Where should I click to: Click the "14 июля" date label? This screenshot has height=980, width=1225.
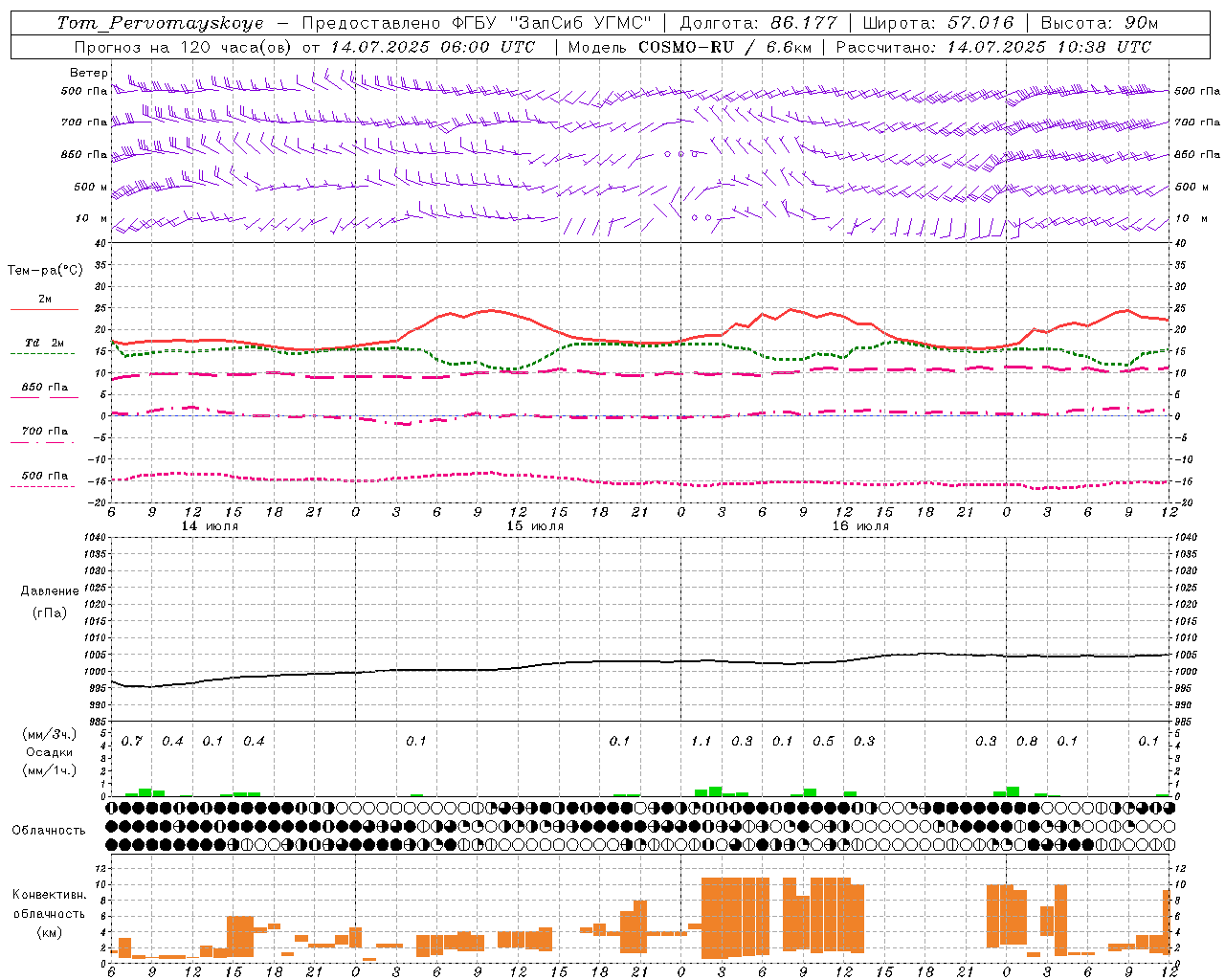click(x=210, y=526)
